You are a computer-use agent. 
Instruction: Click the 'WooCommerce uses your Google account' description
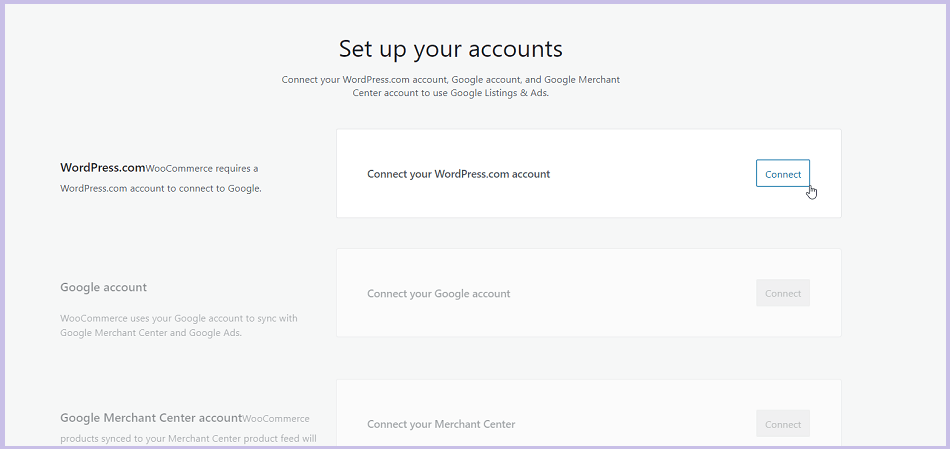point(179,325)
